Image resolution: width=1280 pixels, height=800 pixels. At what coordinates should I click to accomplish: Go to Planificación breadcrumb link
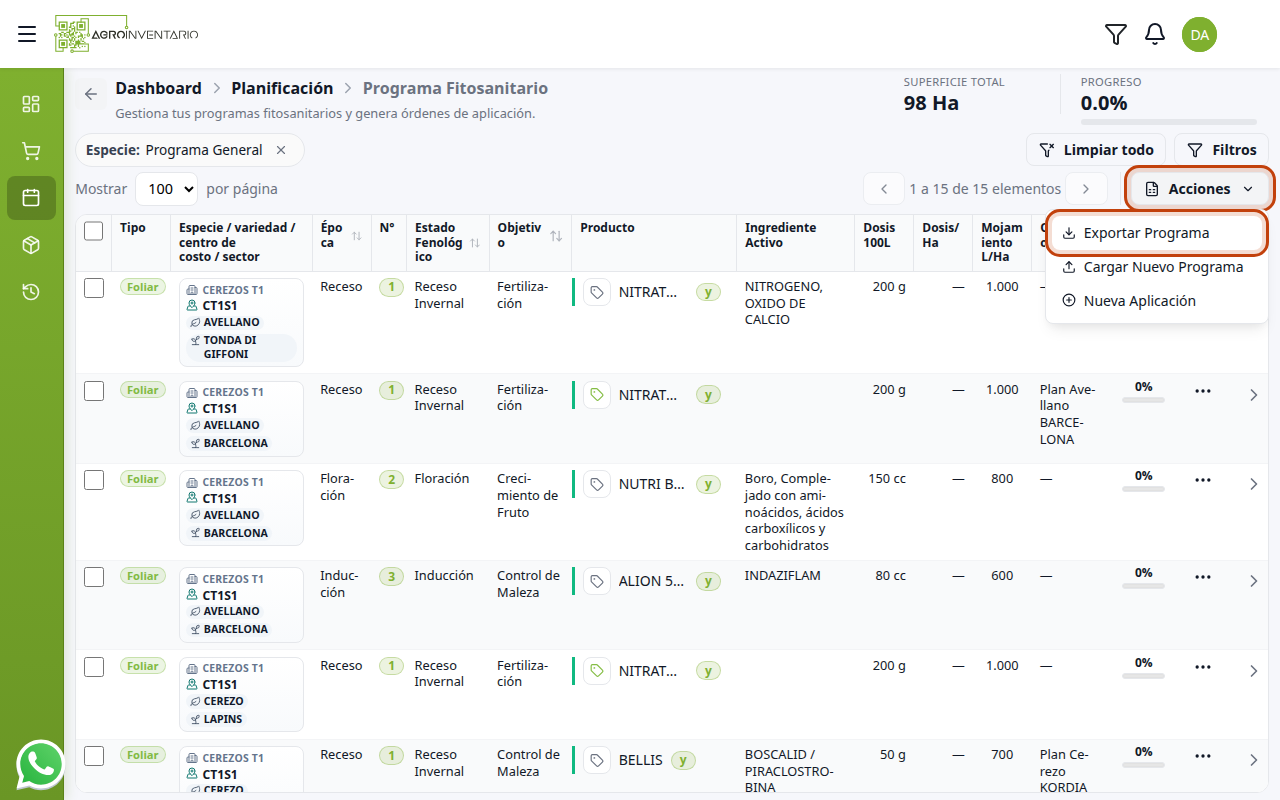click(x=282, y=88)
